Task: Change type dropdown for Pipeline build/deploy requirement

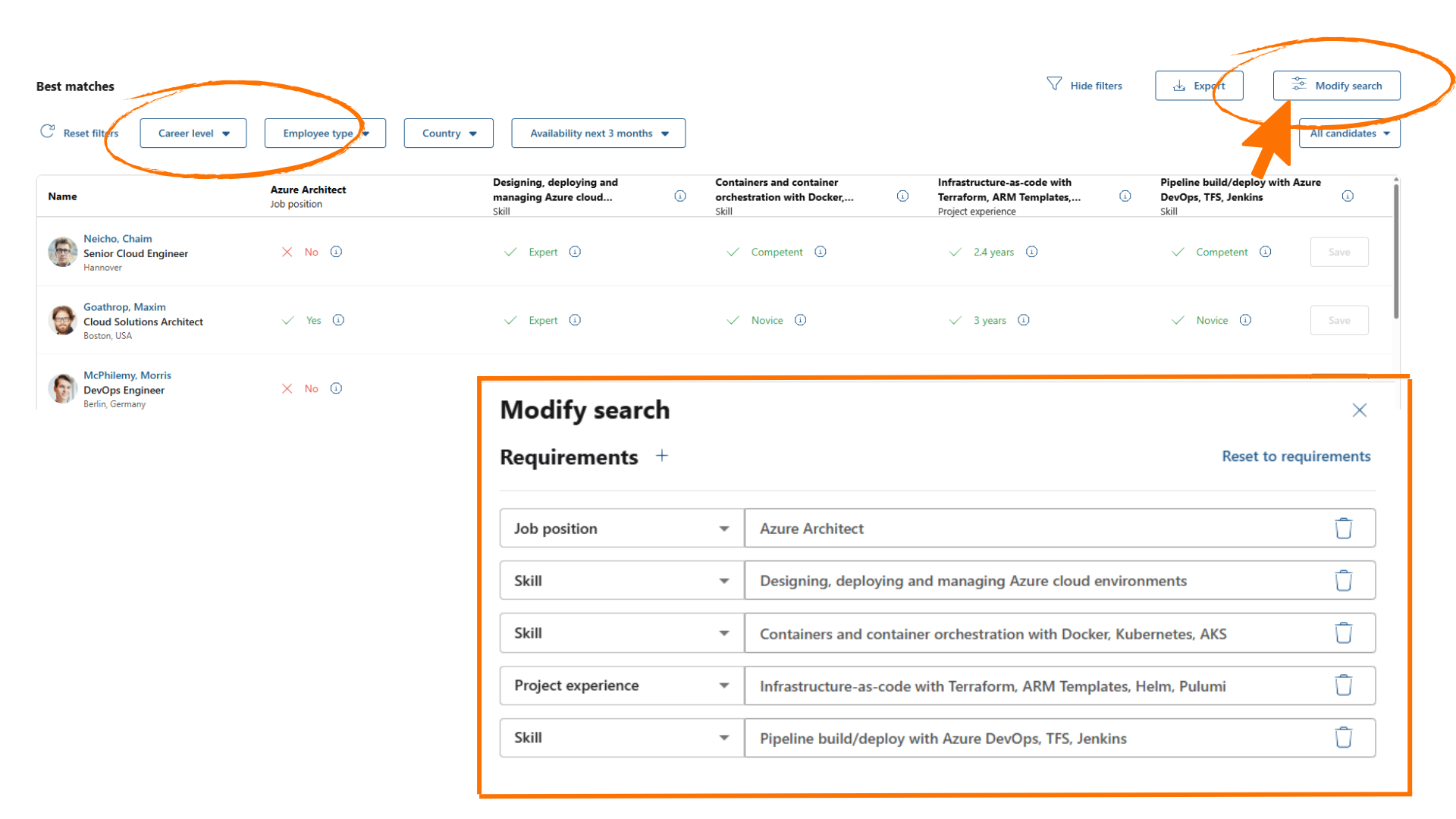Action: tap(622, 738)
